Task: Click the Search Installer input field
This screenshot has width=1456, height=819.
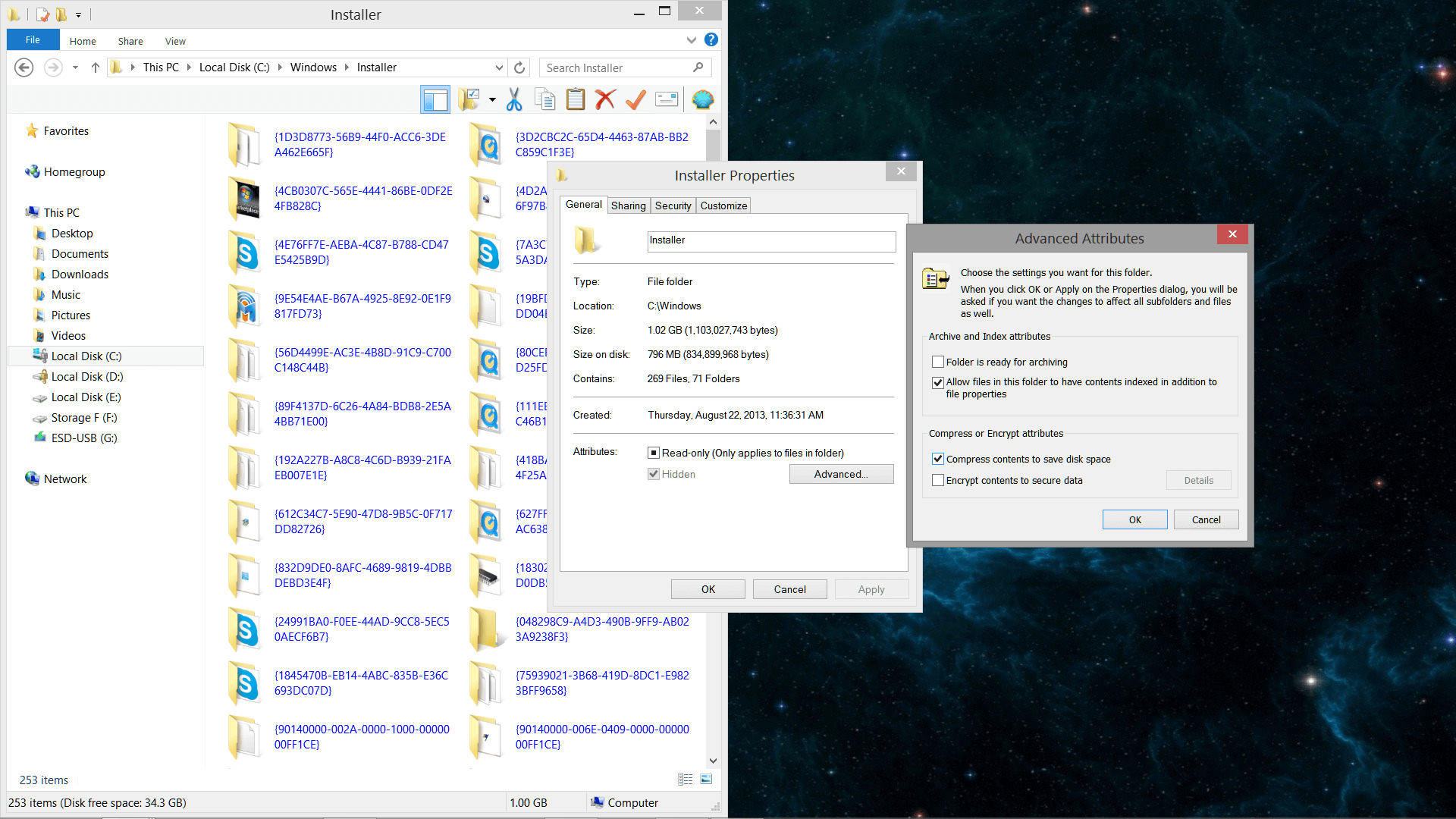Action: coord(614,67)
